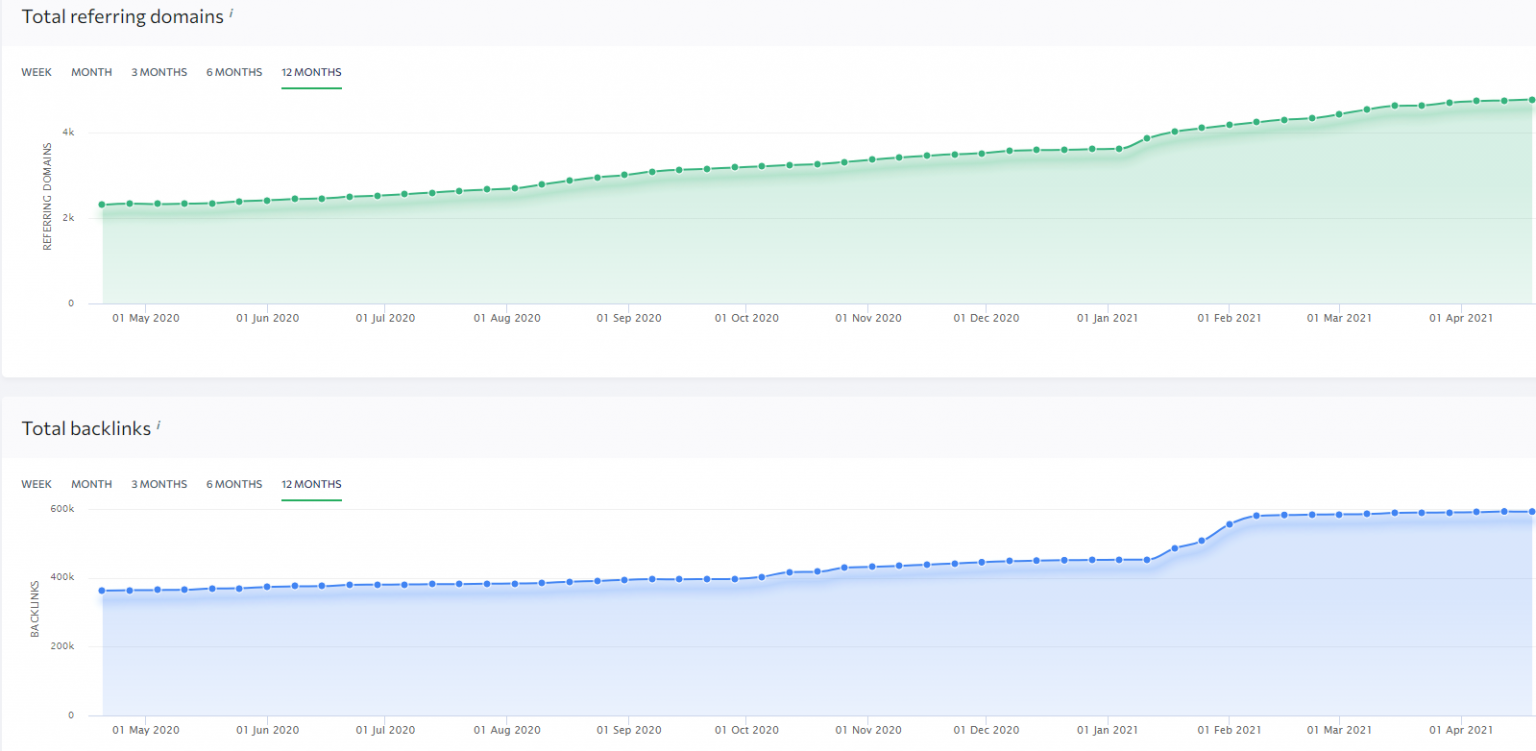This screenshot has height=751, width=1536.
Task: Click '01 Sep 2020' label on referring domains axis
Action: click(629, 318)
